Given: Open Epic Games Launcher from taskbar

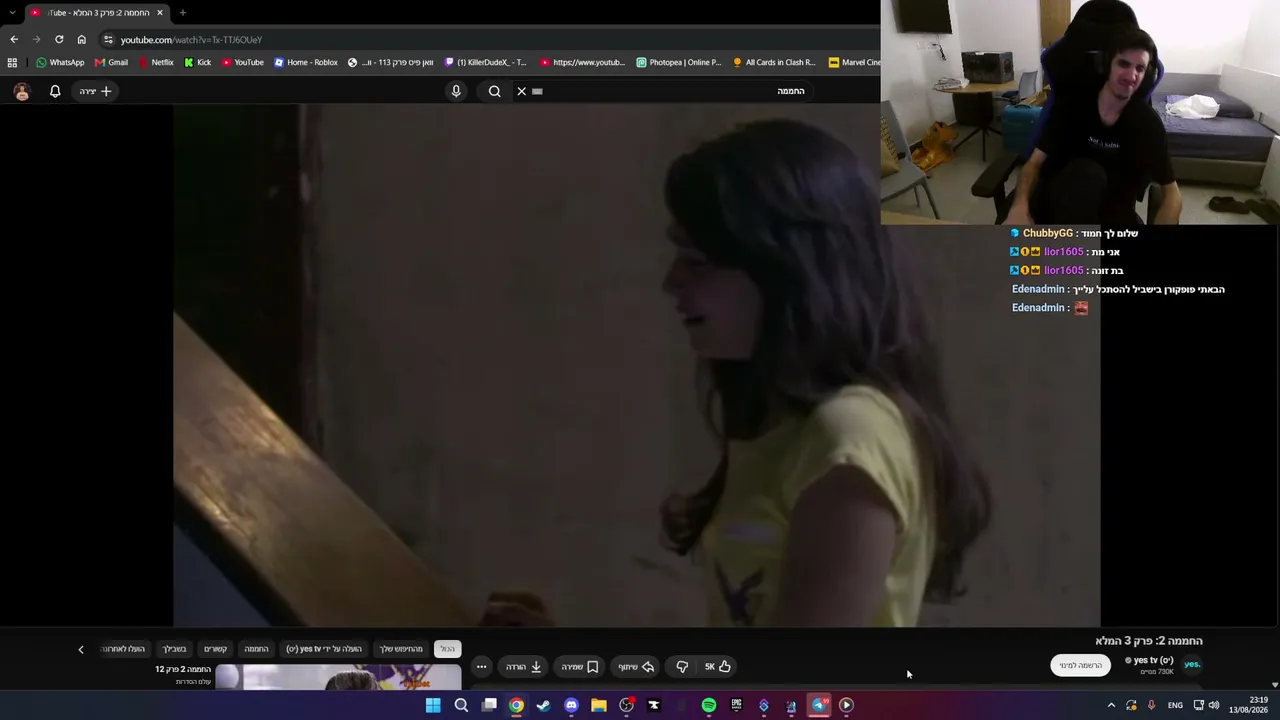Looking at the screenshot, I should [x=736, y=705].
